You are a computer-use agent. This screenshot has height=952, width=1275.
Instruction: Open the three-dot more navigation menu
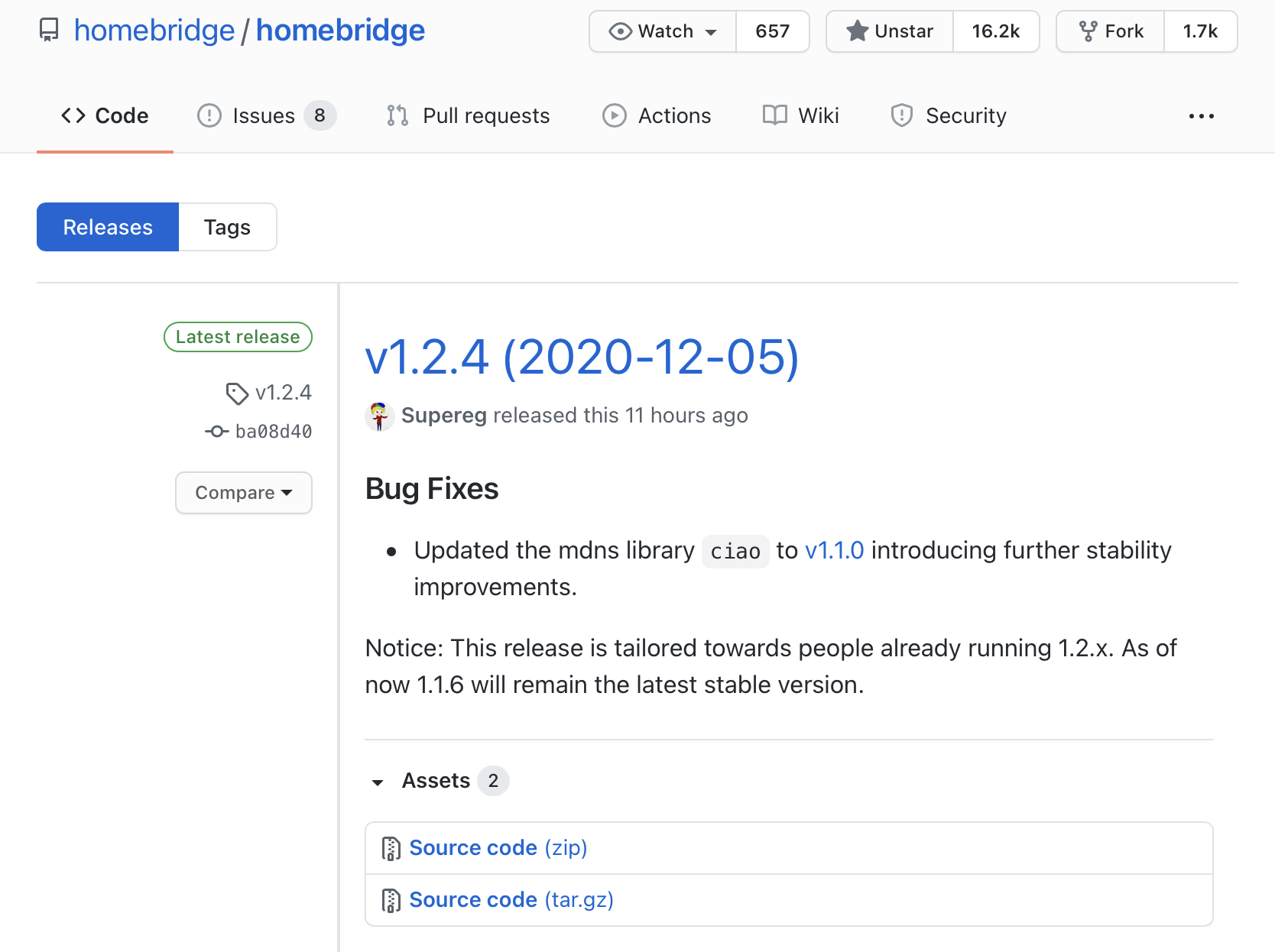pos(1201,116)
